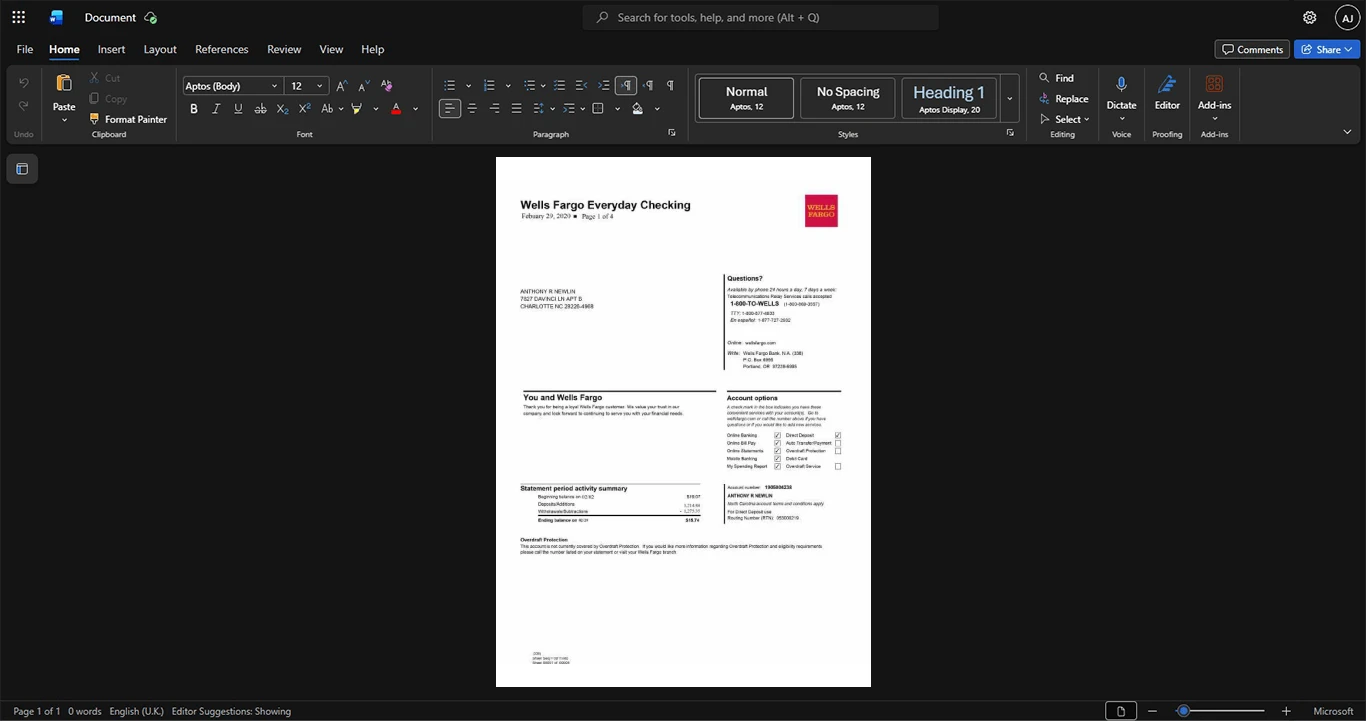Switch to focus view in status bar
1366x721 pixels.
point(1120,711)
